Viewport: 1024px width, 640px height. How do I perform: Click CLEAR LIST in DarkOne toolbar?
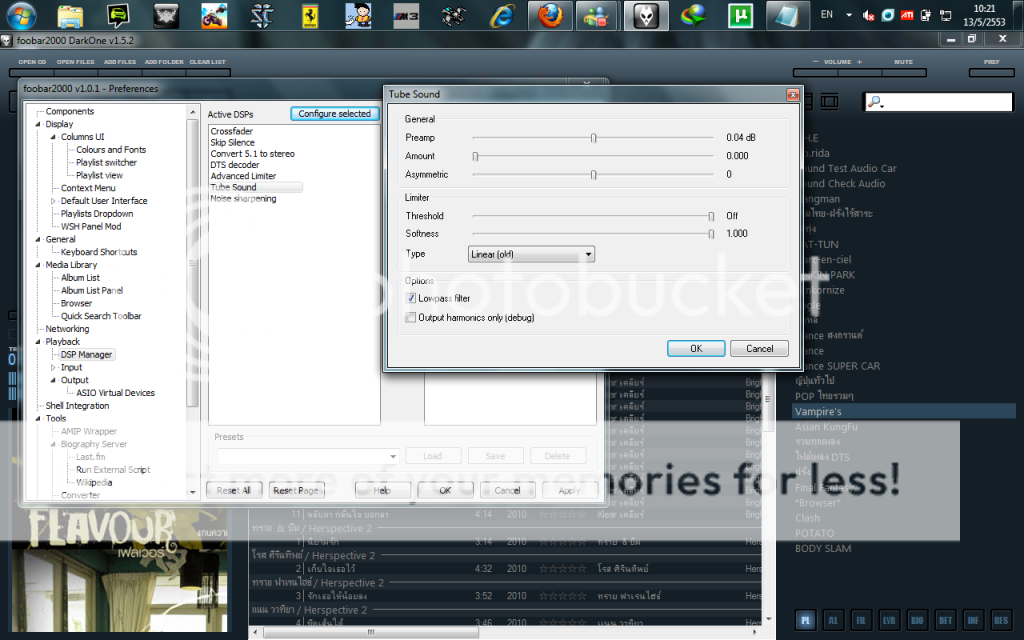[x=207, y=62]
